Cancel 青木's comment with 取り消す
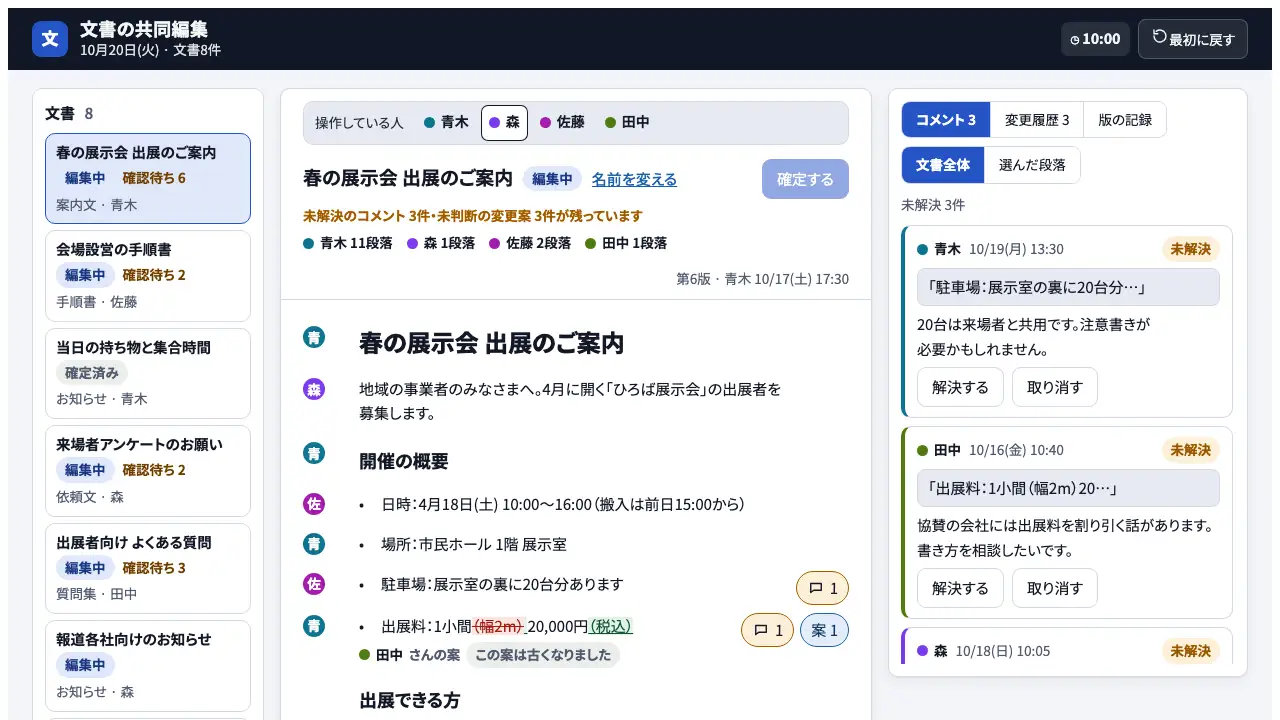The width and height of the screenshot is (1280, 720). tap(1055, 387)
